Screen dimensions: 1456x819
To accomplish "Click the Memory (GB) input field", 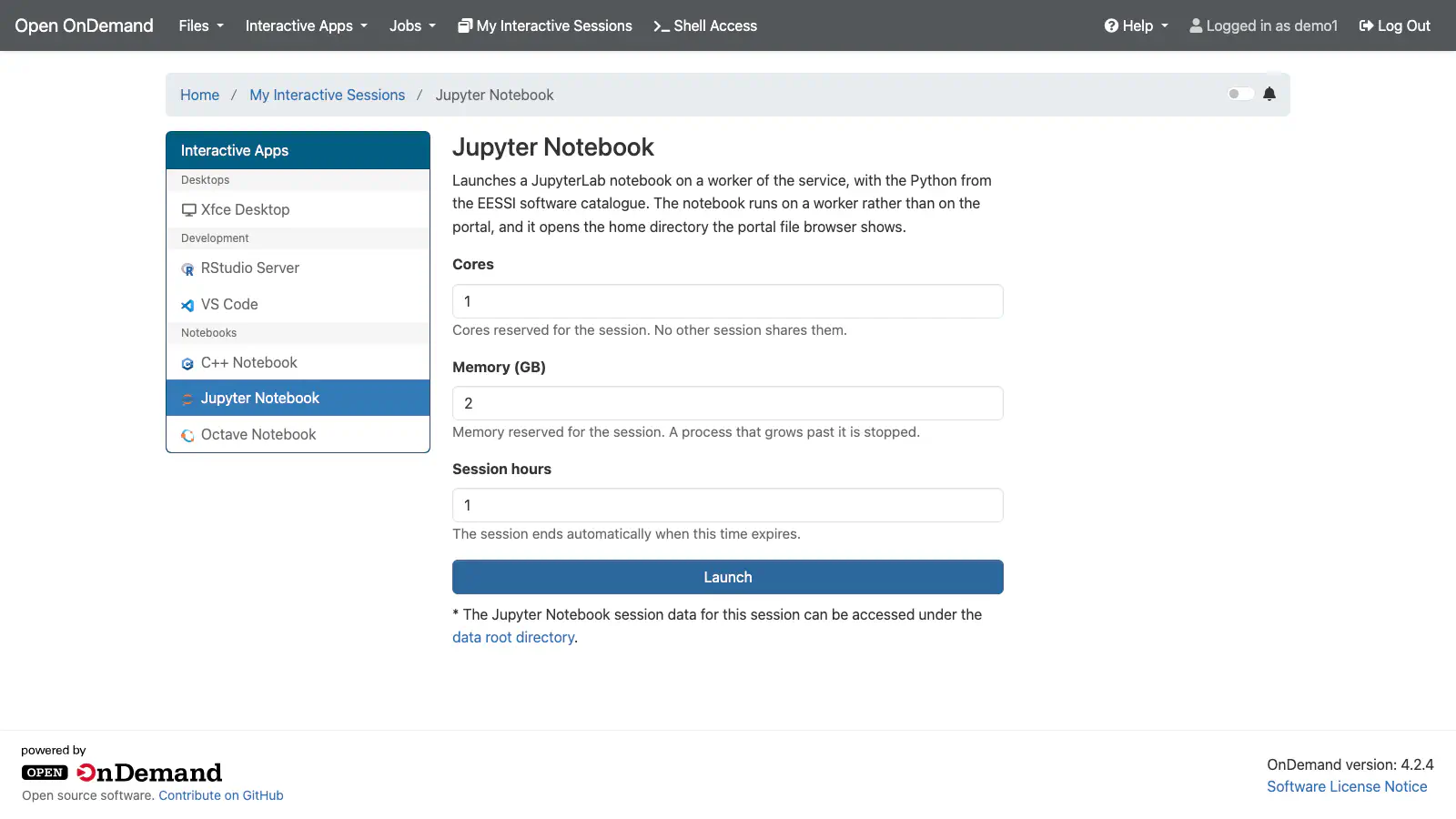I will (728, 403).
